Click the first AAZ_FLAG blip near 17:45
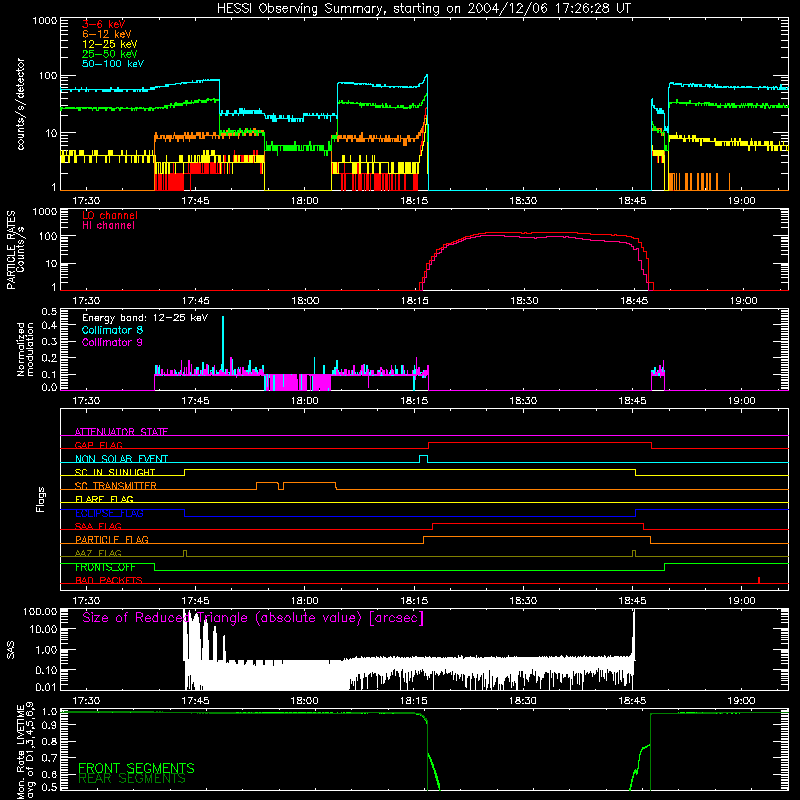 click(x=185, y=553)
